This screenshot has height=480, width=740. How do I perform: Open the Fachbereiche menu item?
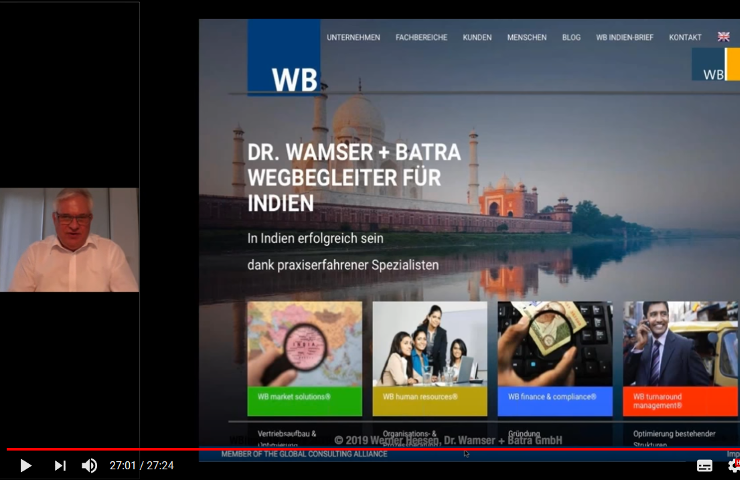point(421,37)
